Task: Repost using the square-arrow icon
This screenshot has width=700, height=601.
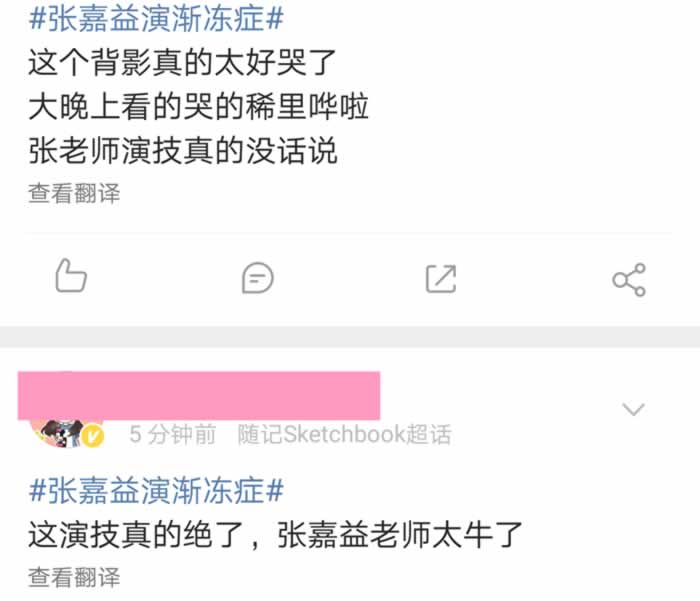Action: click(441, 279)
